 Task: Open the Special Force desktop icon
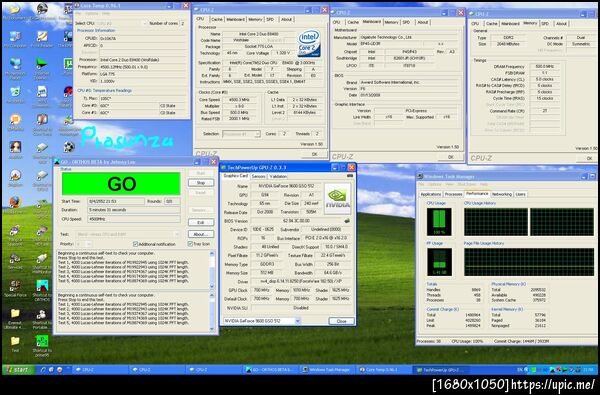(15, 288)
